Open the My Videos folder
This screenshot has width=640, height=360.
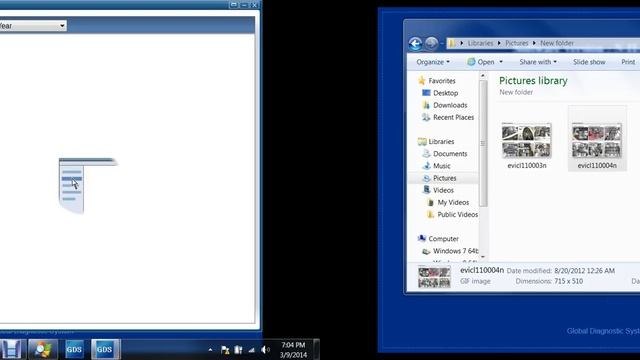453,202
